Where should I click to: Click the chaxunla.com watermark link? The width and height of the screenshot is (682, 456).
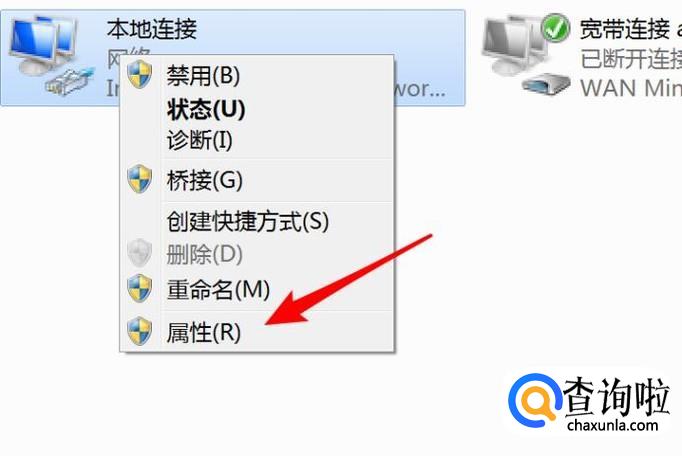[x=612, y=425]
